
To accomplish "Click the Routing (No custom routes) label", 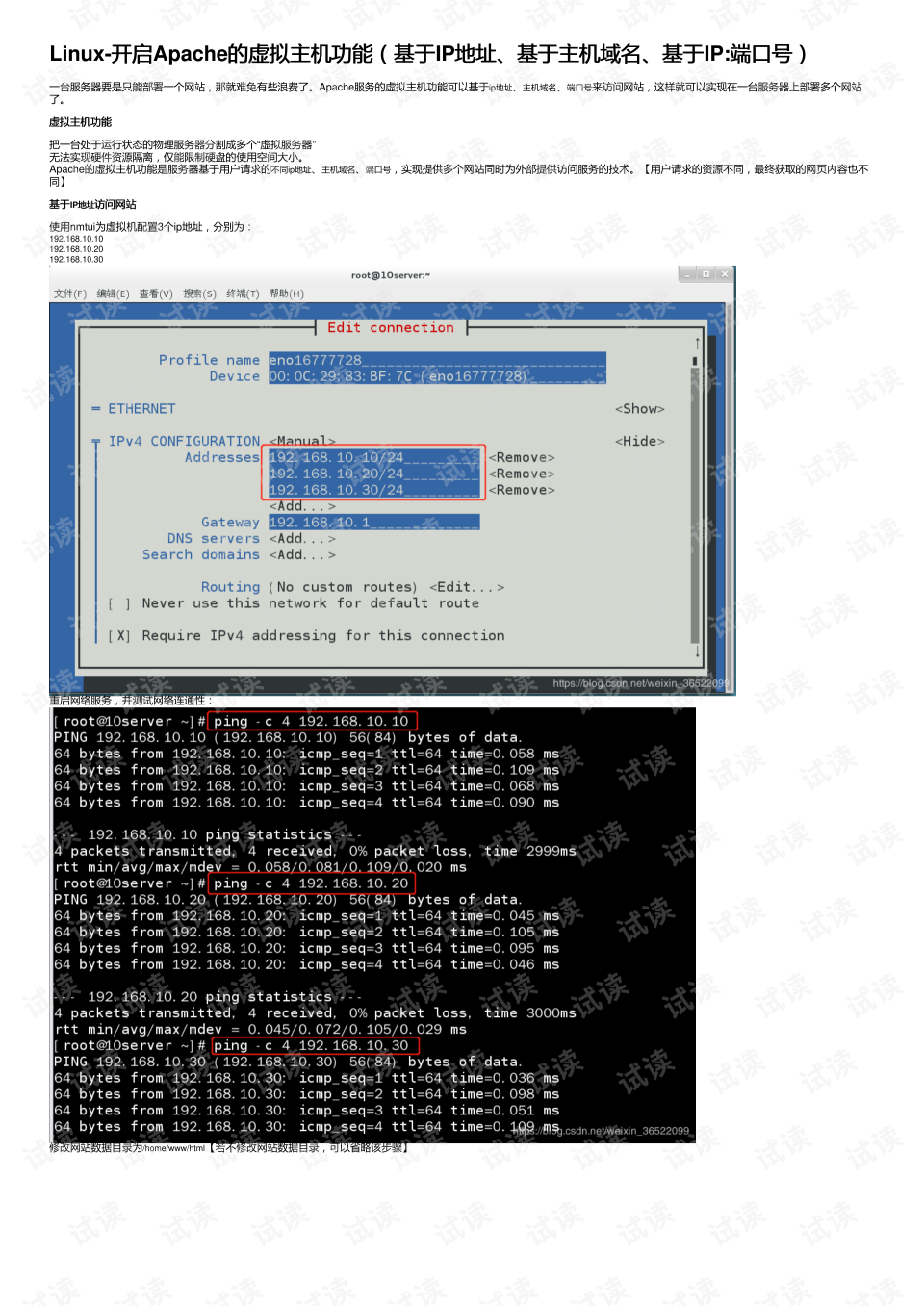I will click(x=308, y=587).
